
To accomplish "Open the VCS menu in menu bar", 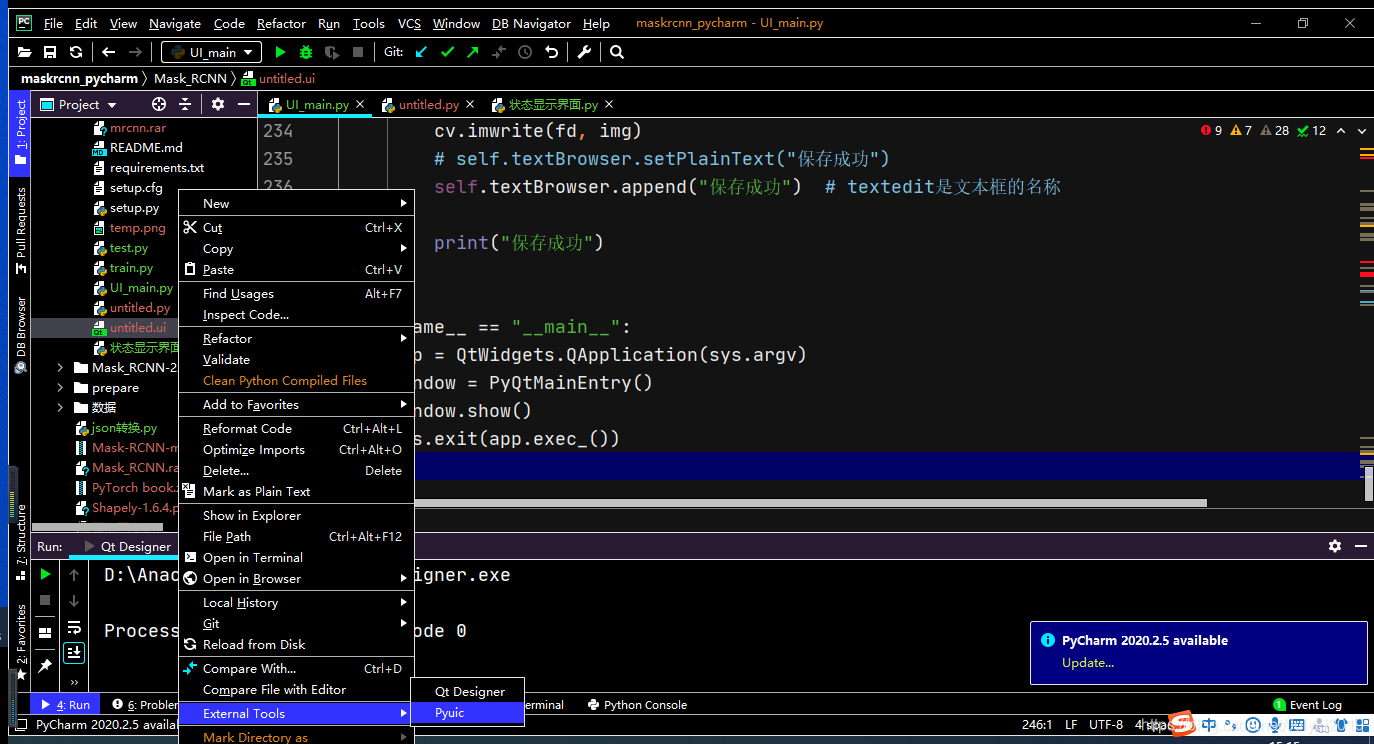I will [x=409, y=23].
